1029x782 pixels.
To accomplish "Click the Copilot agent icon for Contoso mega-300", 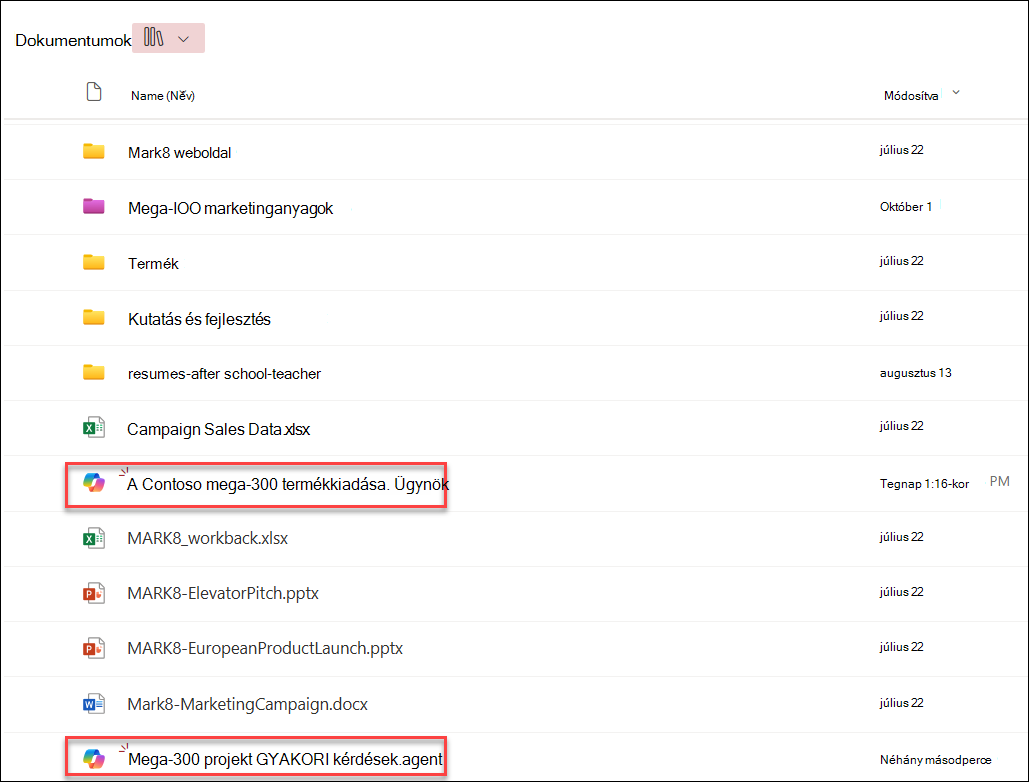I will click(x=94, y=483).
